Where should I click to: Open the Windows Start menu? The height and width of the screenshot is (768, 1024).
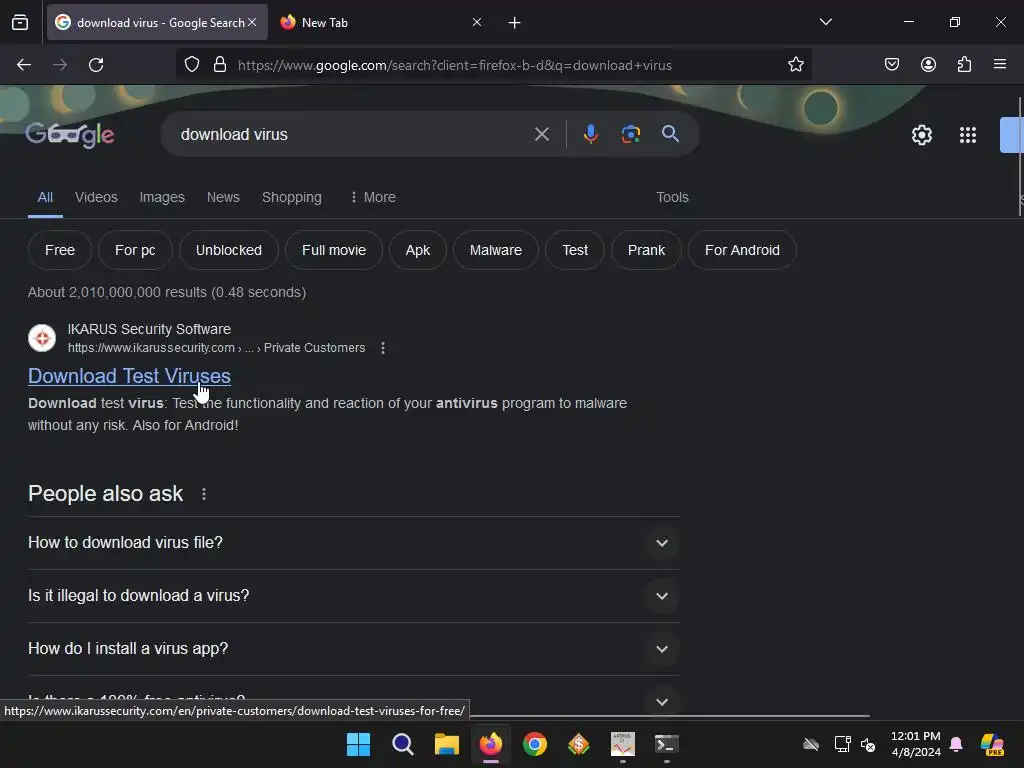coord(358,744)
